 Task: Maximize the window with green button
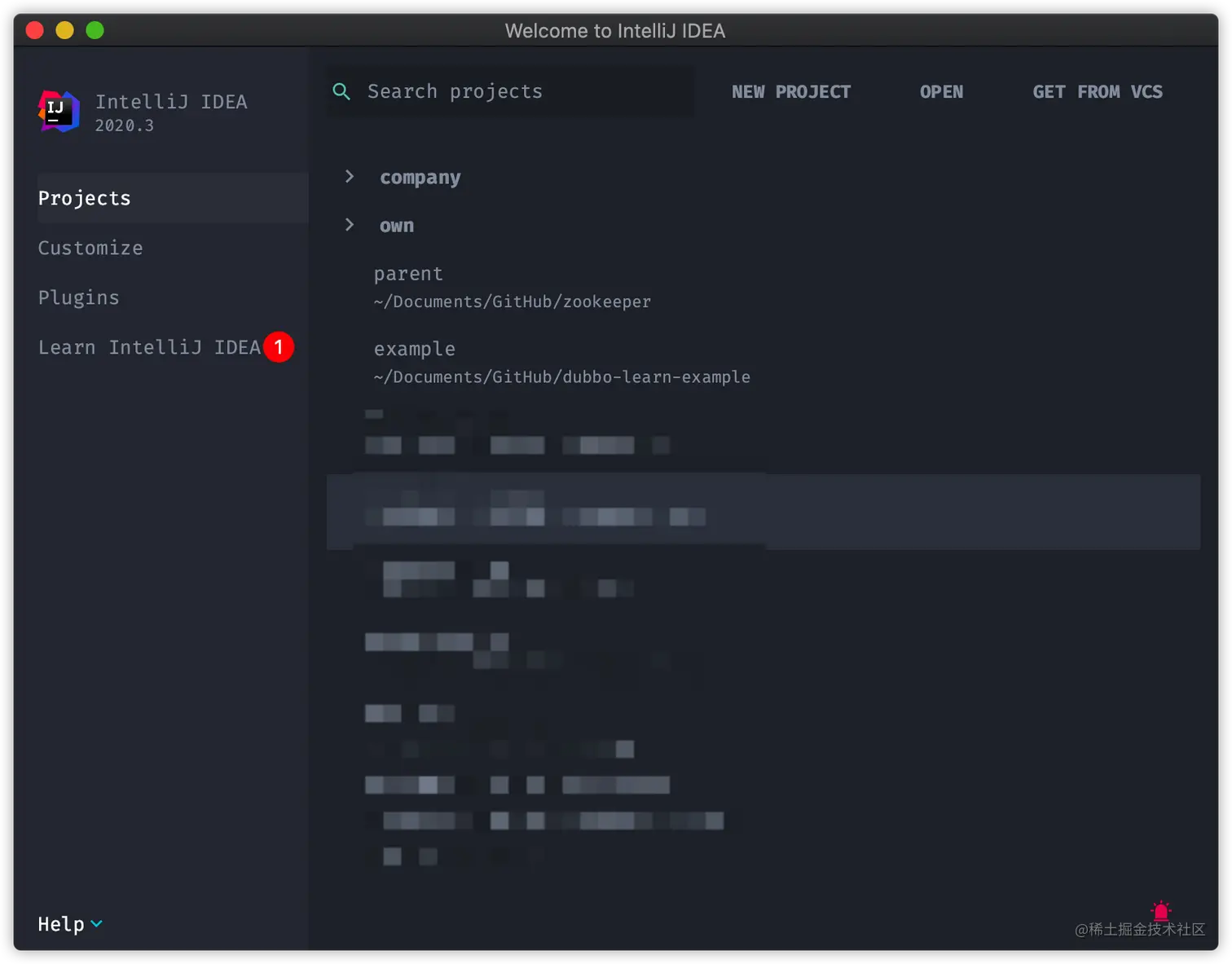click(95, 30)
